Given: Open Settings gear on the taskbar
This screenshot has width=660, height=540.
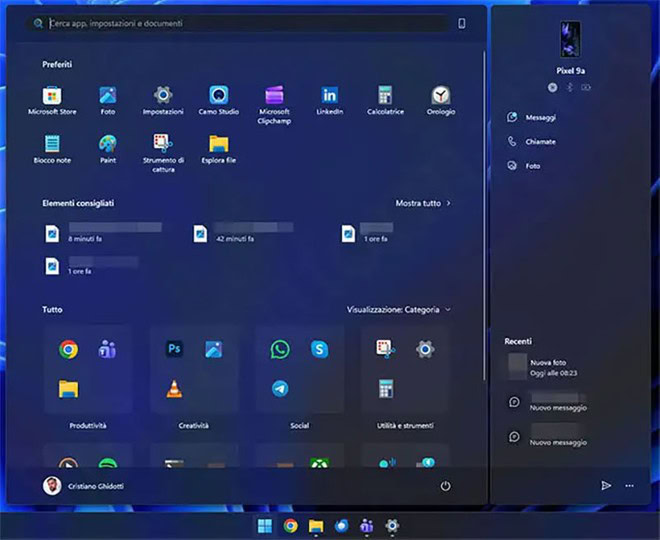Looking at the screenshot, I should [x=392, y=526].
